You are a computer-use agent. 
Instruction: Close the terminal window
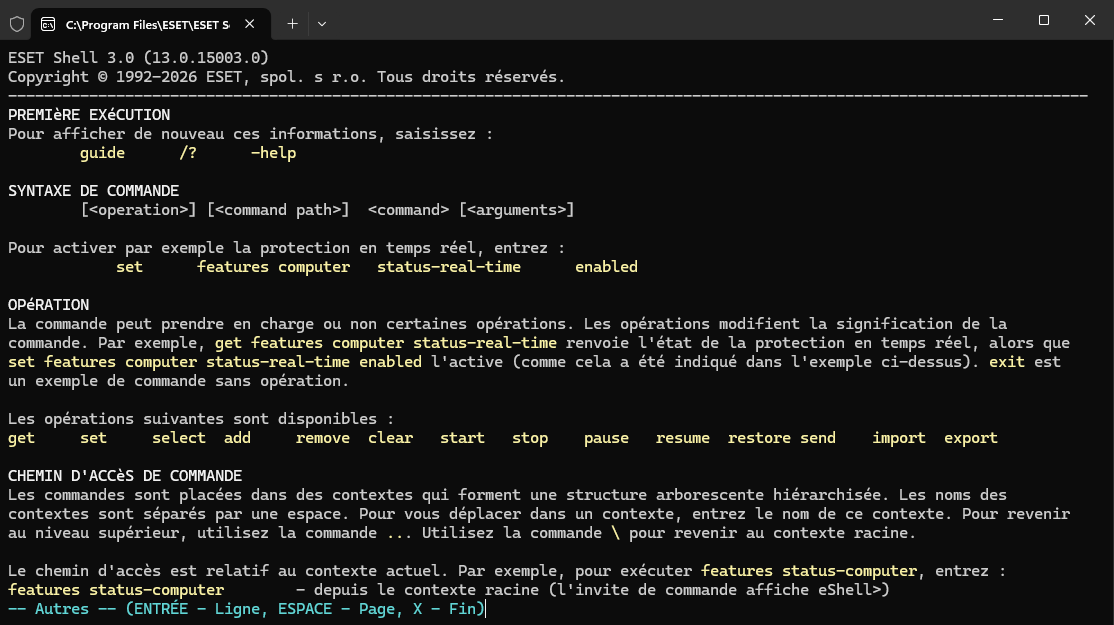coord(1090,20)
